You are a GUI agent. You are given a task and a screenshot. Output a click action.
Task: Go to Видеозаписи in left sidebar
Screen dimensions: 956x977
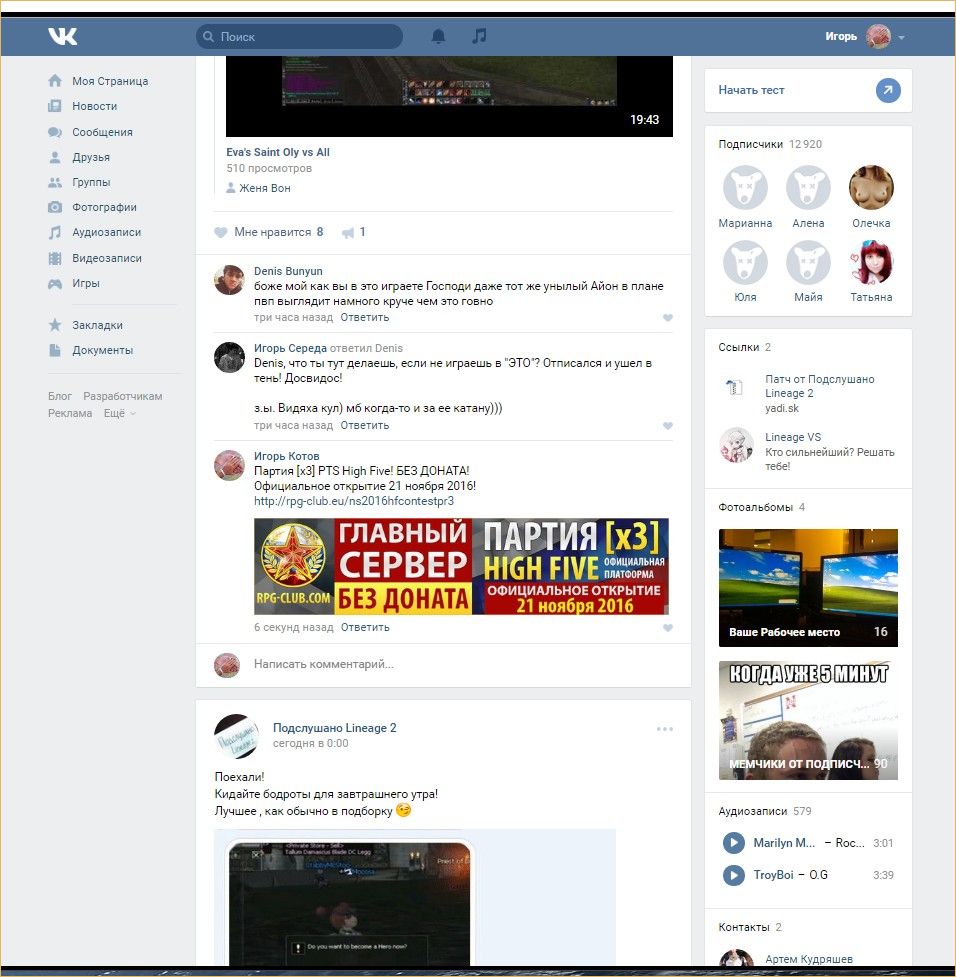[x=106, y=258]
